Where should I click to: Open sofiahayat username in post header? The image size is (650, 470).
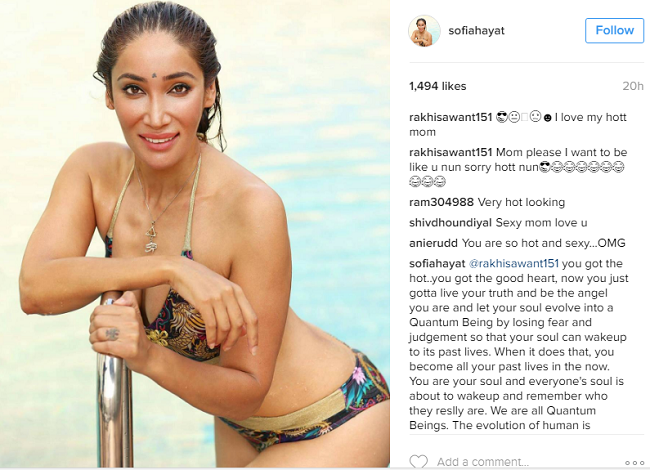coord(476,31)
